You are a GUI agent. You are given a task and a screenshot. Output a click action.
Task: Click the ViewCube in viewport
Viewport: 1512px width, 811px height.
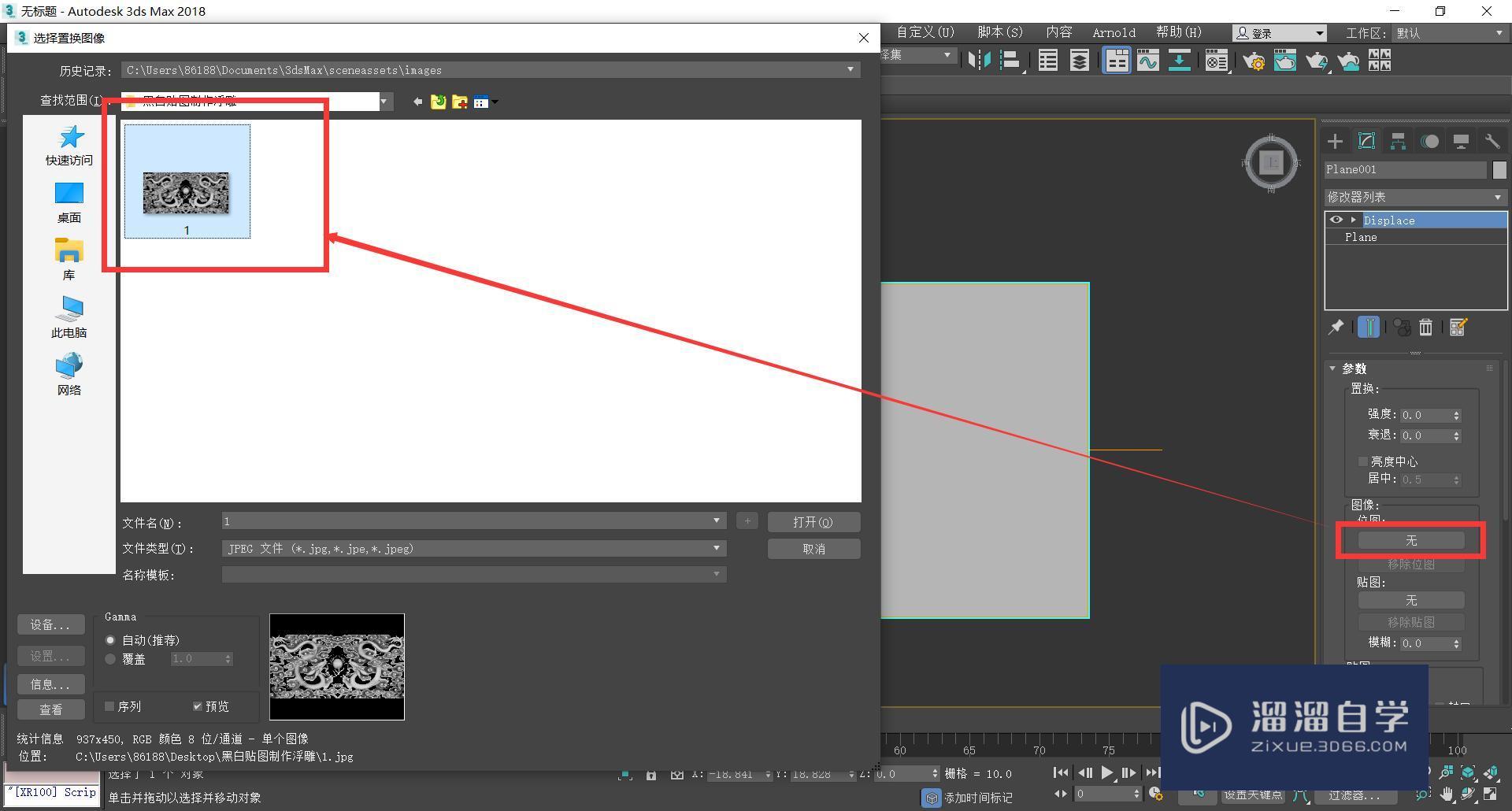click(x=1271, y=163)
